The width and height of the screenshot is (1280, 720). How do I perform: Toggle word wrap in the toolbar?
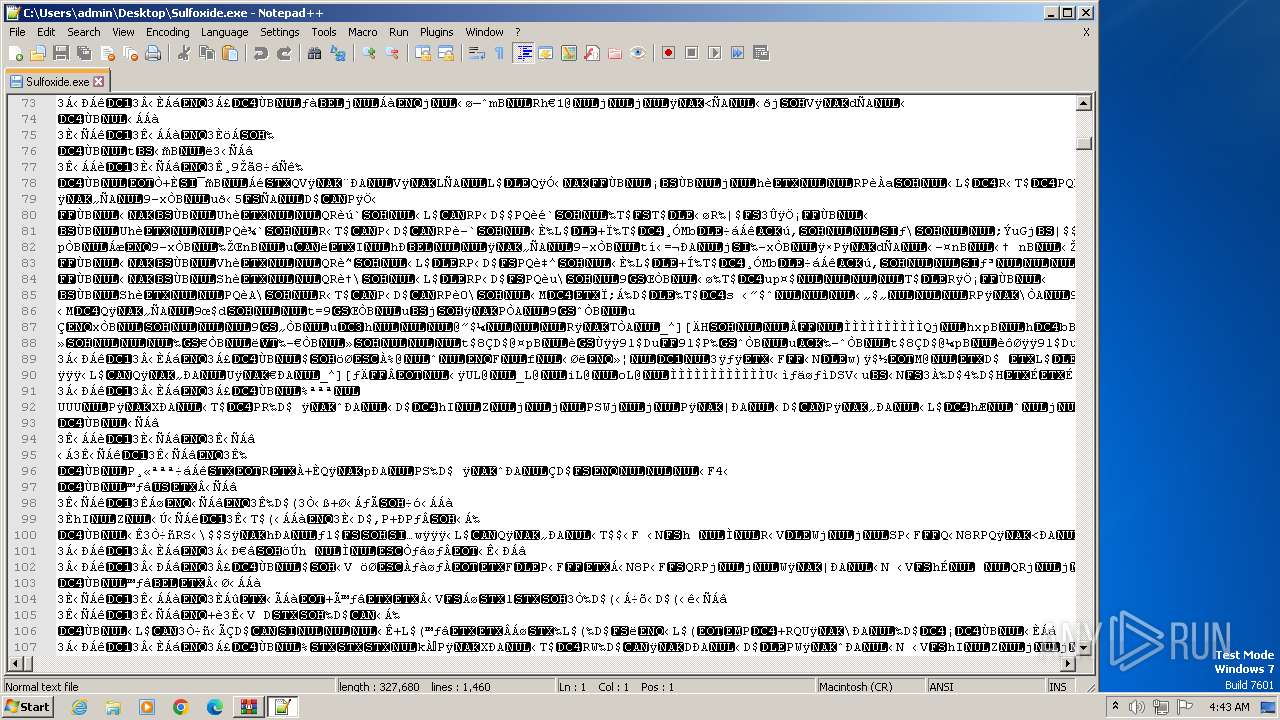(476, 53)
